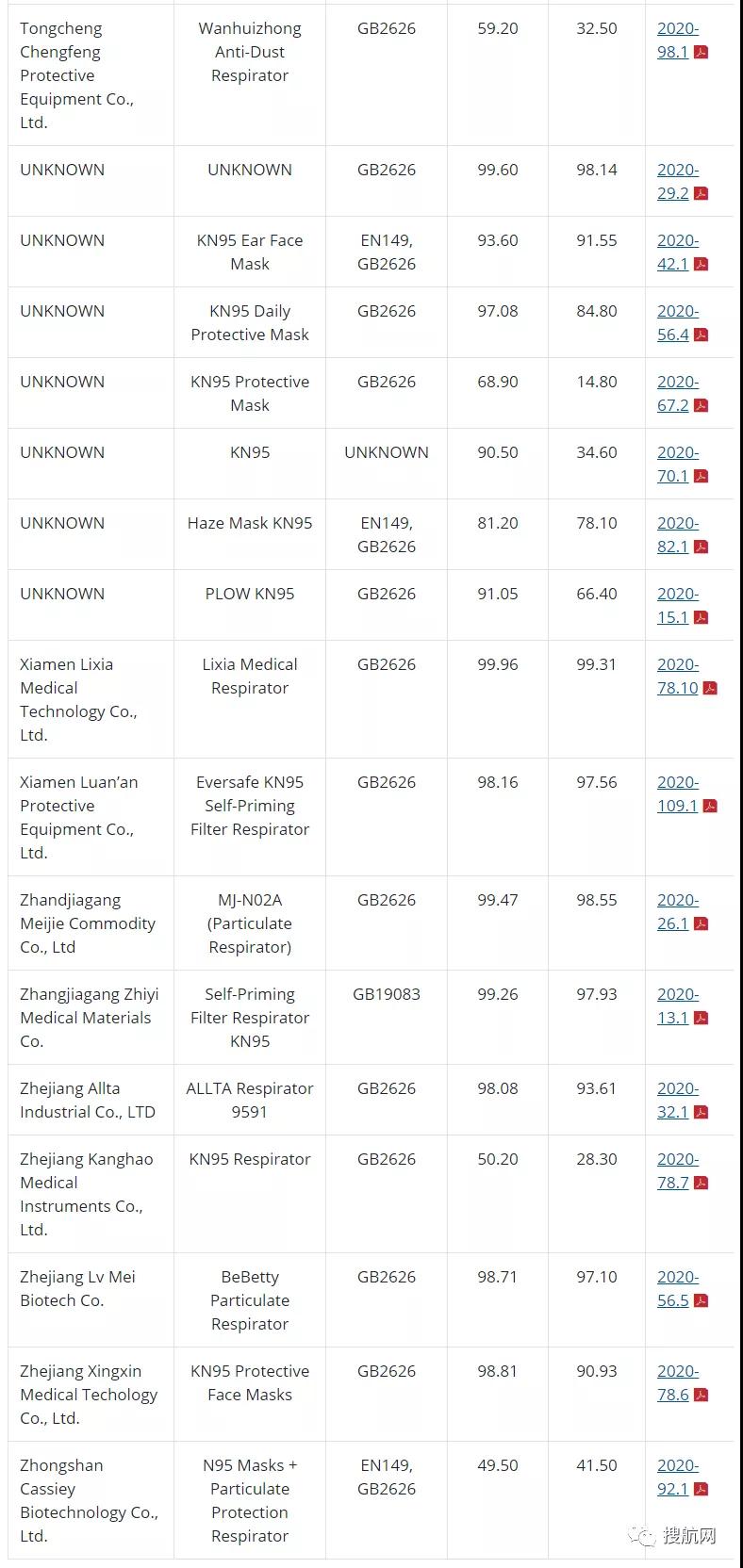This screenshot has width=743, height=1568.
Task: Open PDF icon next to report 2020-13.1
Action: click(x=701, y=1019)
